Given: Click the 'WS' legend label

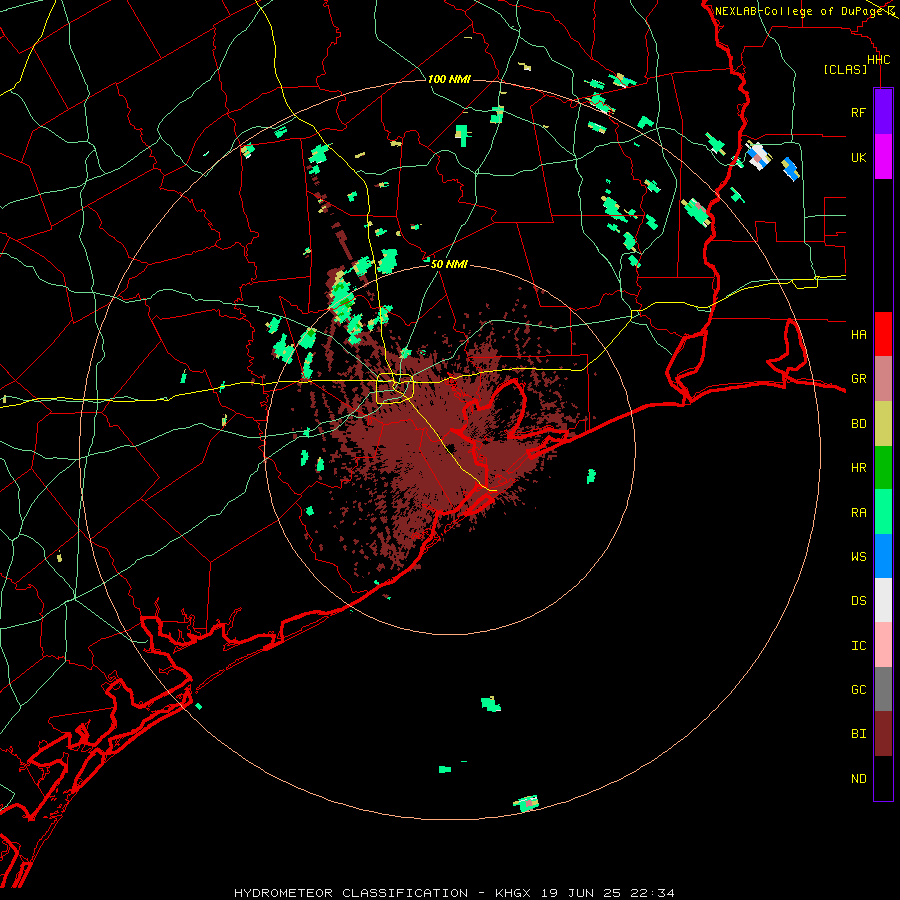Looking at the screenshot, I should 858,557.
